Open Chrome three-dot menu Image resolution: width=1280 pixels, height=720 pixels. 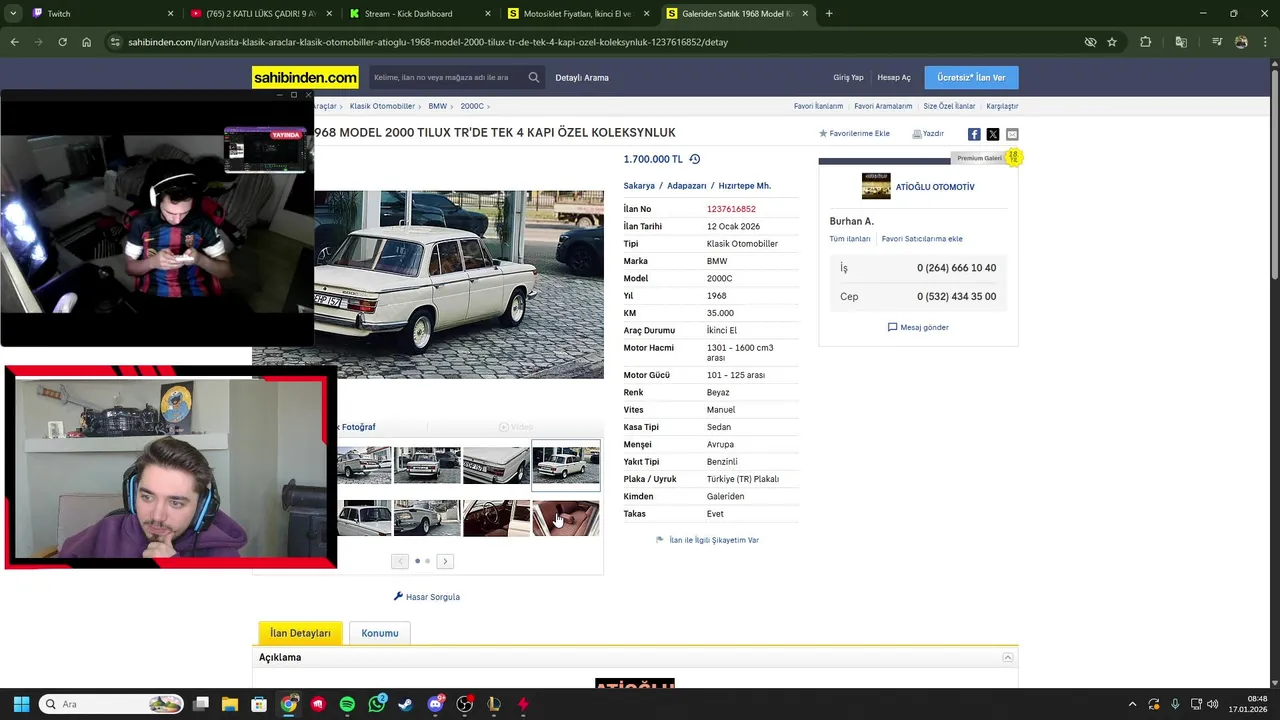[x=1265, y=42]
